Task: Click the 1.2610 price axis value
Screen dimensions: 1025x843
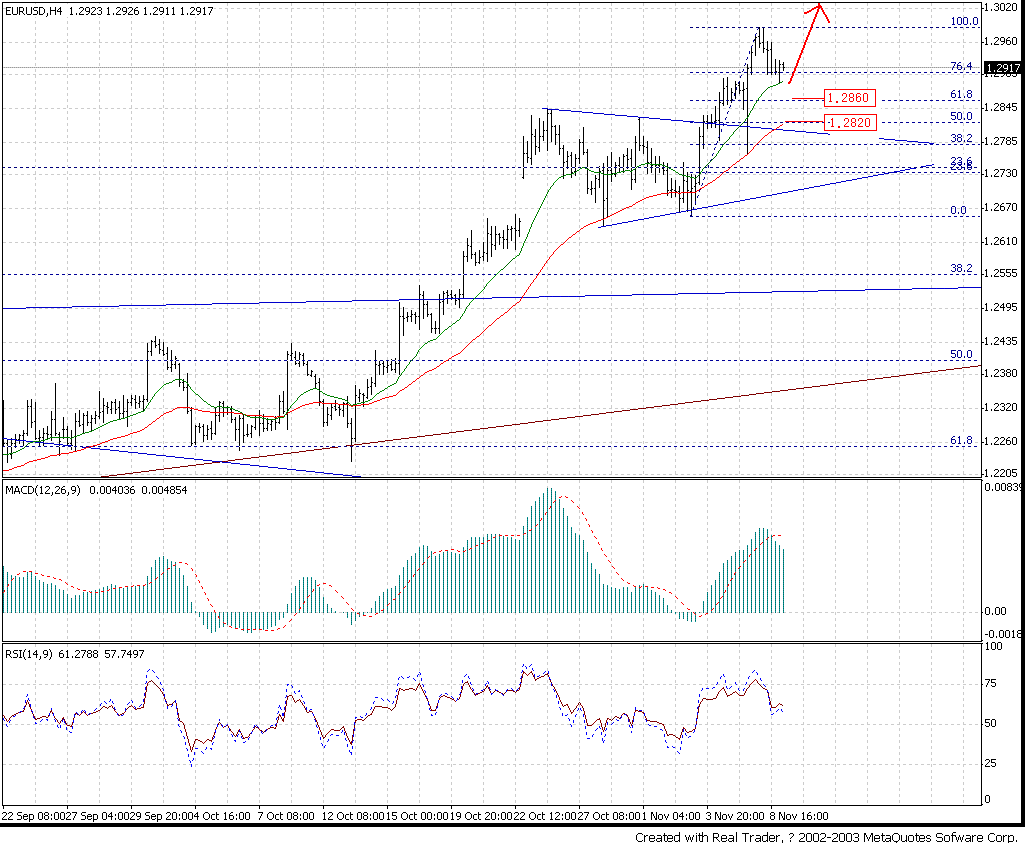Action: 1002,241
